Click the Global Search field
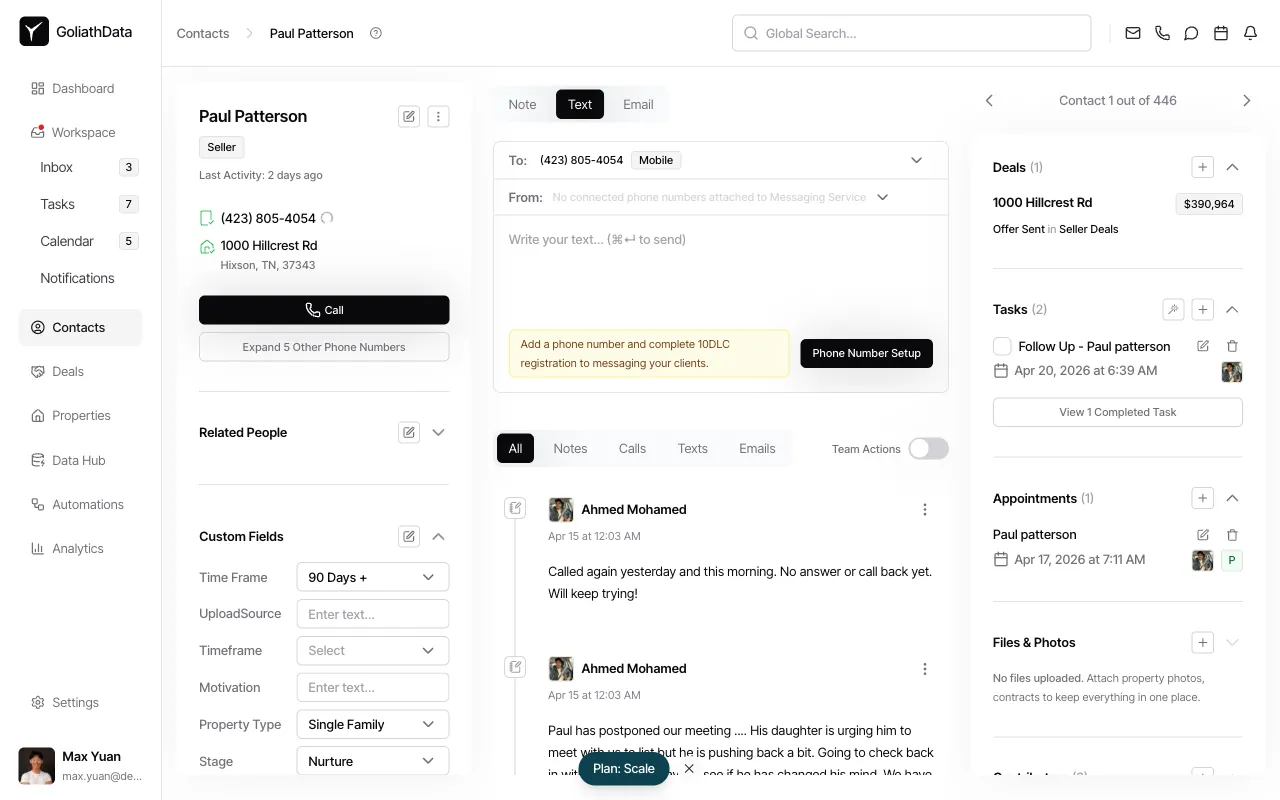The image size is (1280, 800). pyautogui.click(x=911, y=33)
